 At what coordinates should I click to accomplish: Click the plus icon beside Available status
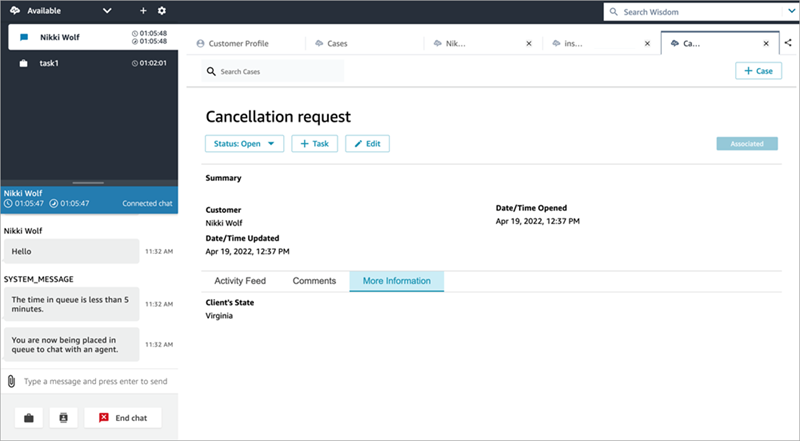[x=143, y=11]
